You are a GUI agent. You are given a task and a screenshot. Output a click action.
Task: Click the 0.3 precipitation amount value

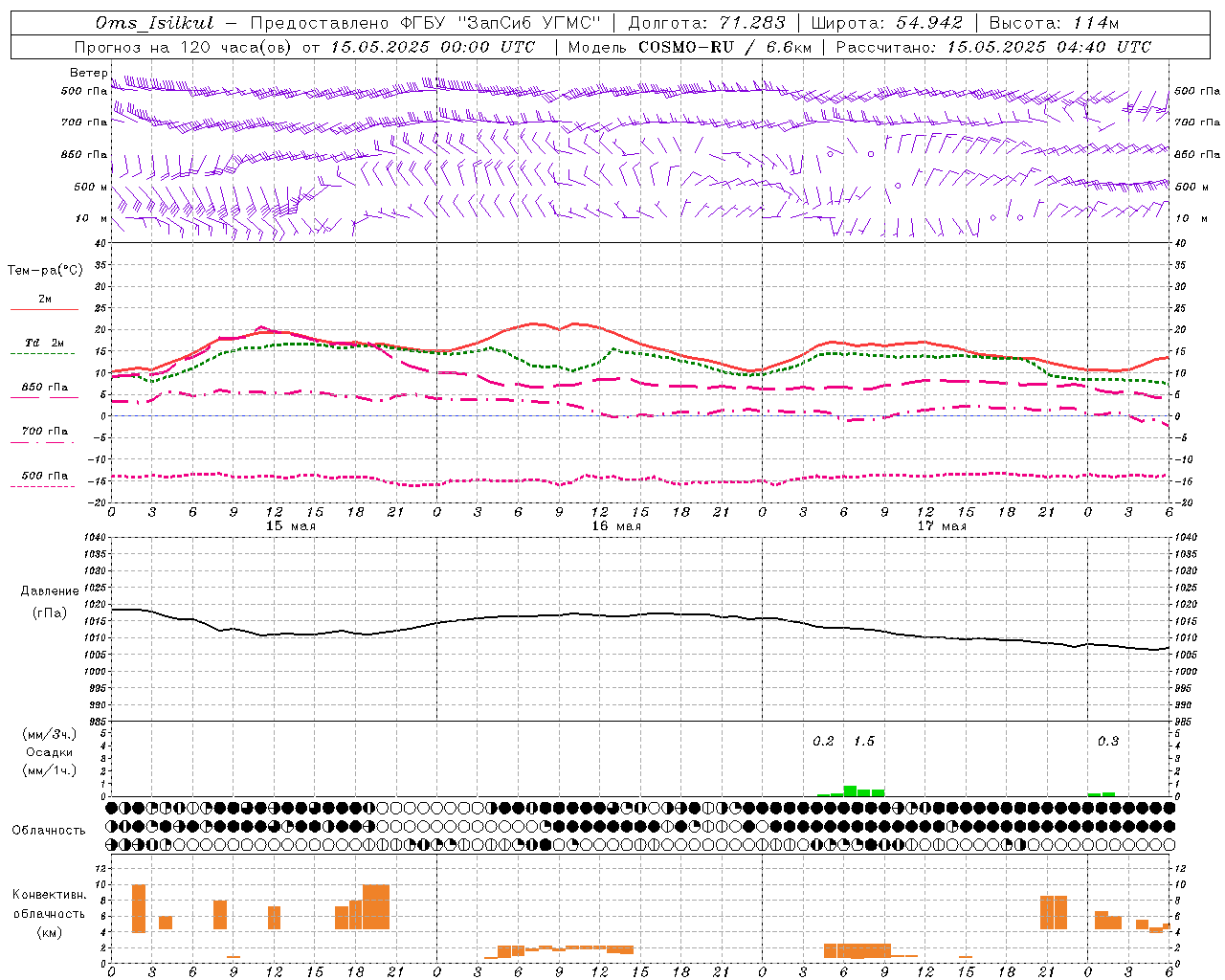tap(1107, 742)
